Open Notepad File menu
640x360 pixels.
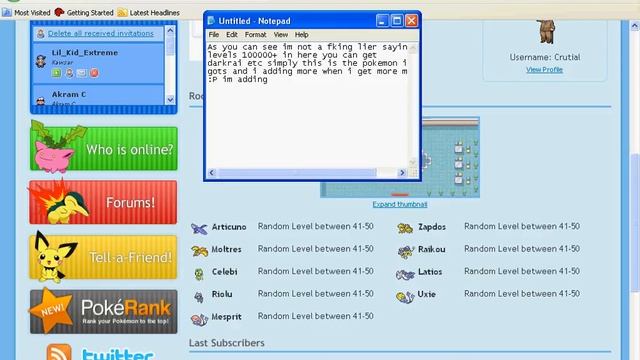(x=213, y=35)
